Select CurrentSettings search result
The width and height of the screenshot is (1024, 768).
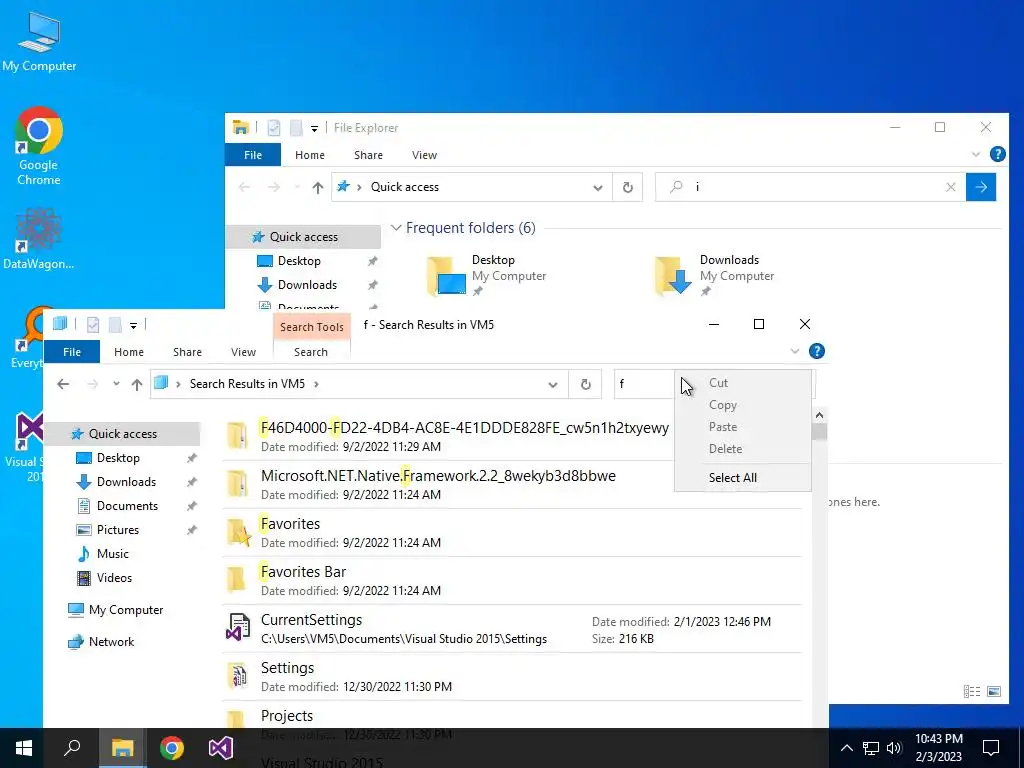click(512, 628)
